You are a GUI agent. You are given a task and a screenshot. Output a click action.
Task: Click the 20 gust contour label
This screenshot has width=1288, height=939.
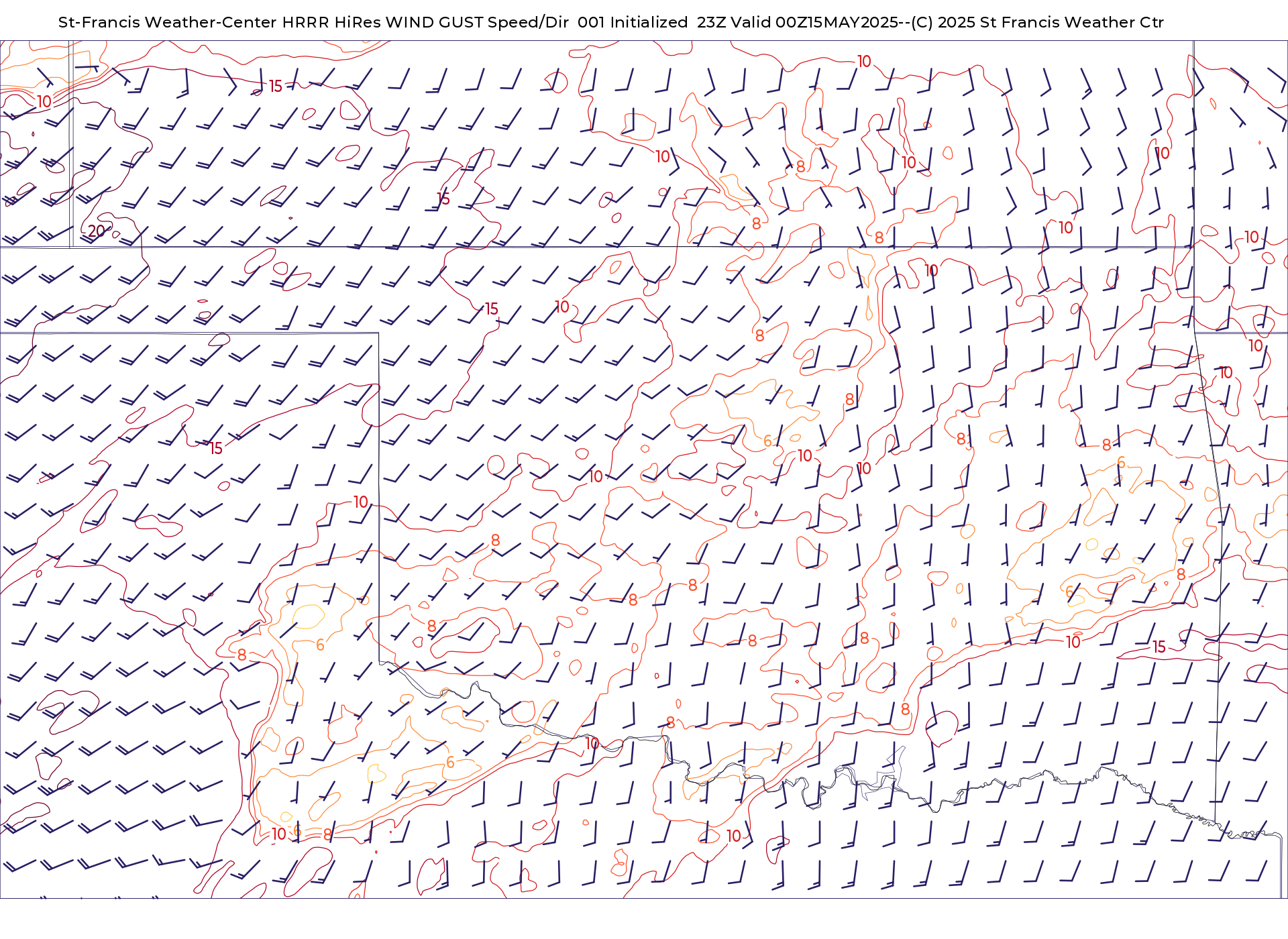(97, 231)
